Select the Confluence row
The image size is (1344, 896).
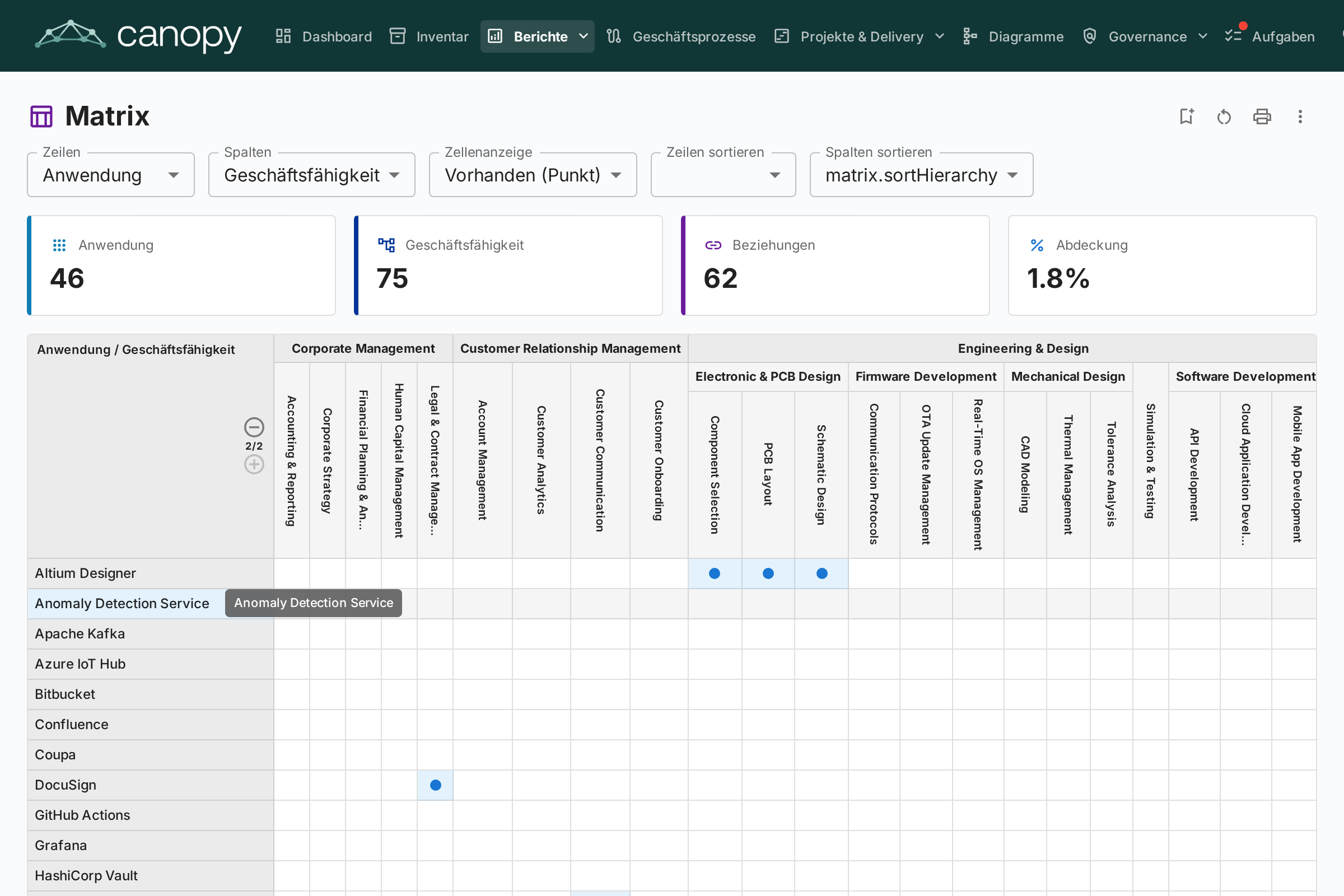pyautogui.click(x=151, y=725)
